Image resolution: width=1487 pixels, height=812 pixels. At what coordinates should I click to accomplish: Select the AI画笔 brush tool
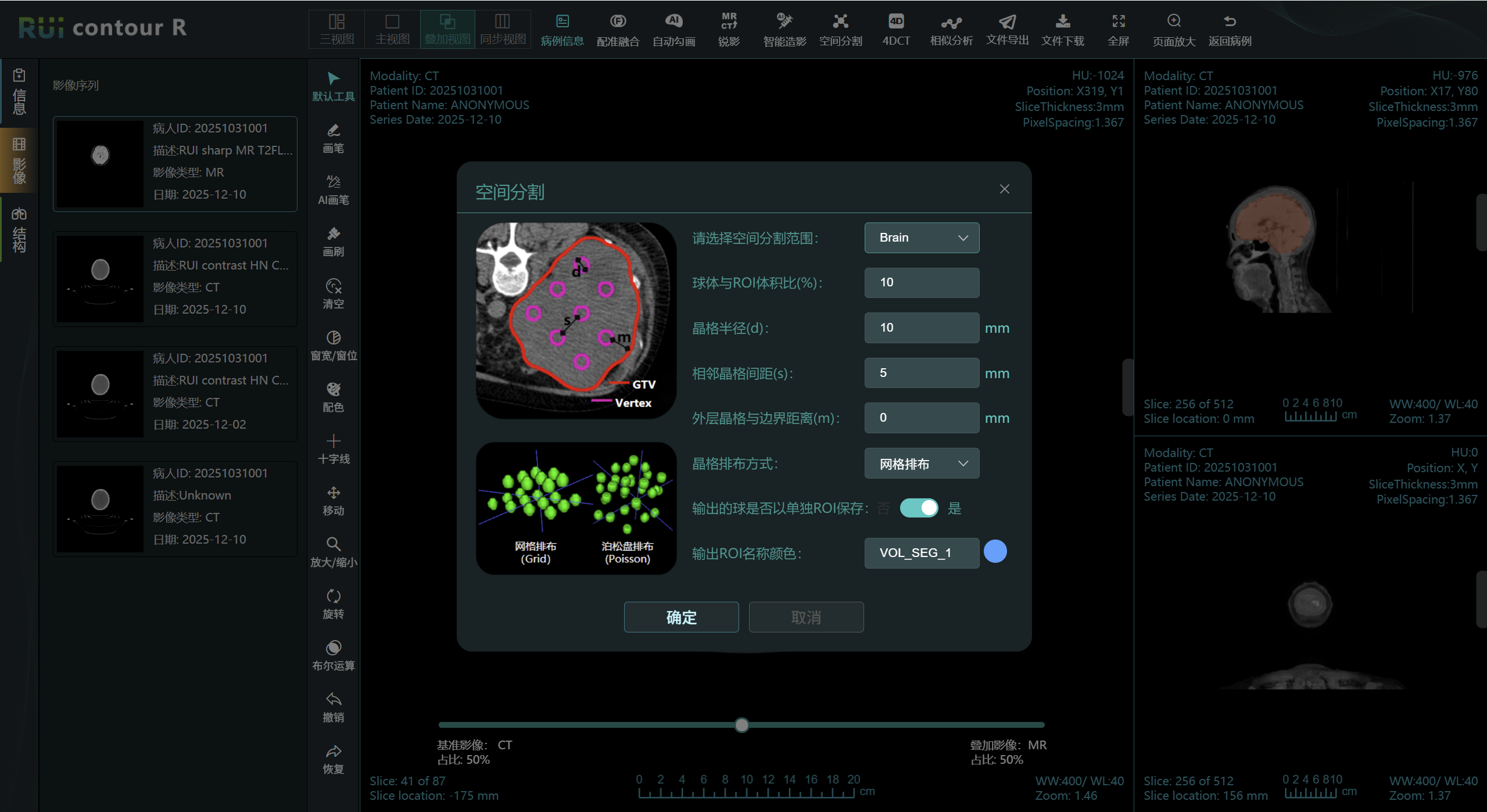click(333, 189)
